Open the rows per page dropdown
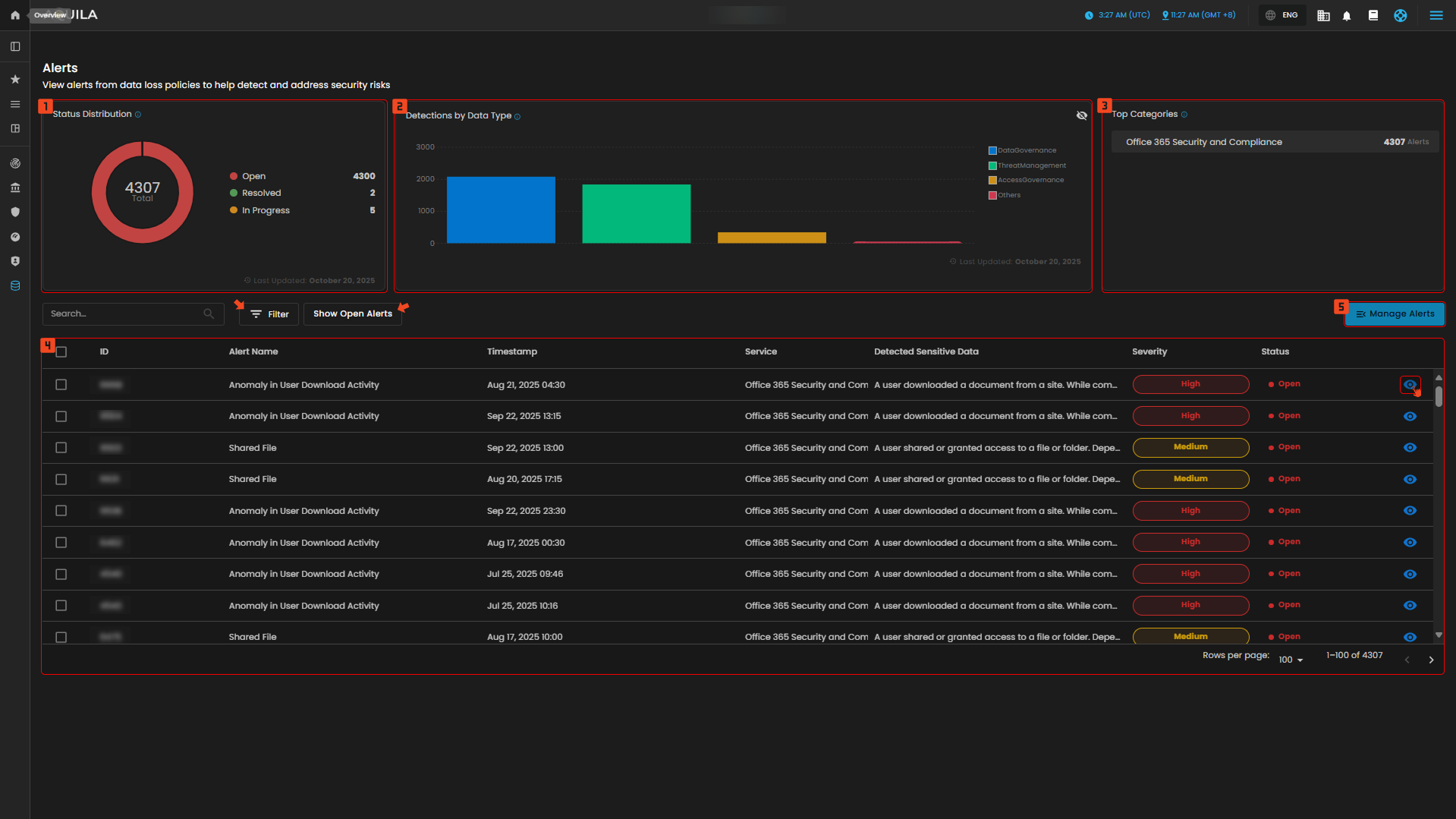Image resolution: width=1456 pixels, height=819 pixels. [x=1290, y=660]
